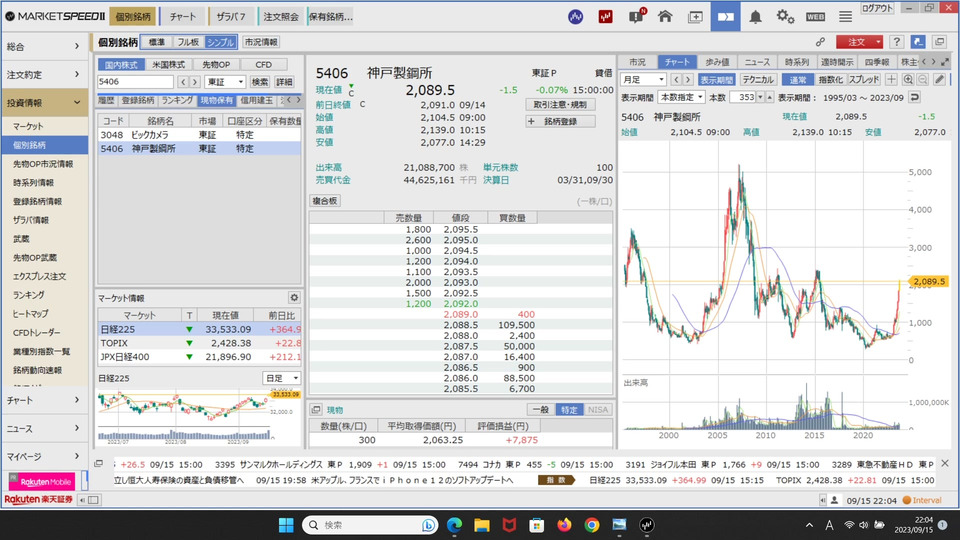Image resolution: width=960 pixels, height=540 pixels.
Task: Open the alert bell icon
Action: (756, 17)
